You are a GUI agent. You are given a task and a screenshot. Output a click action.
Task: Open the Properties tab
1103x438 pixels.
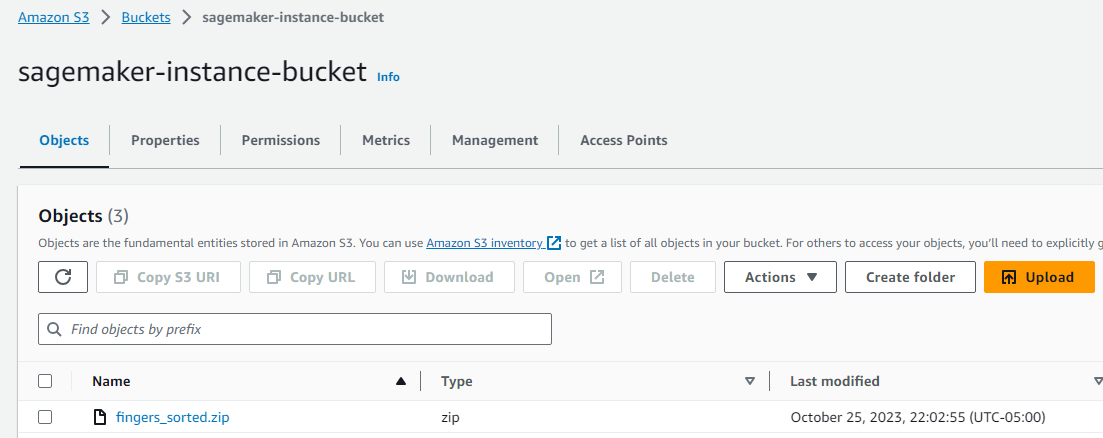165,141
